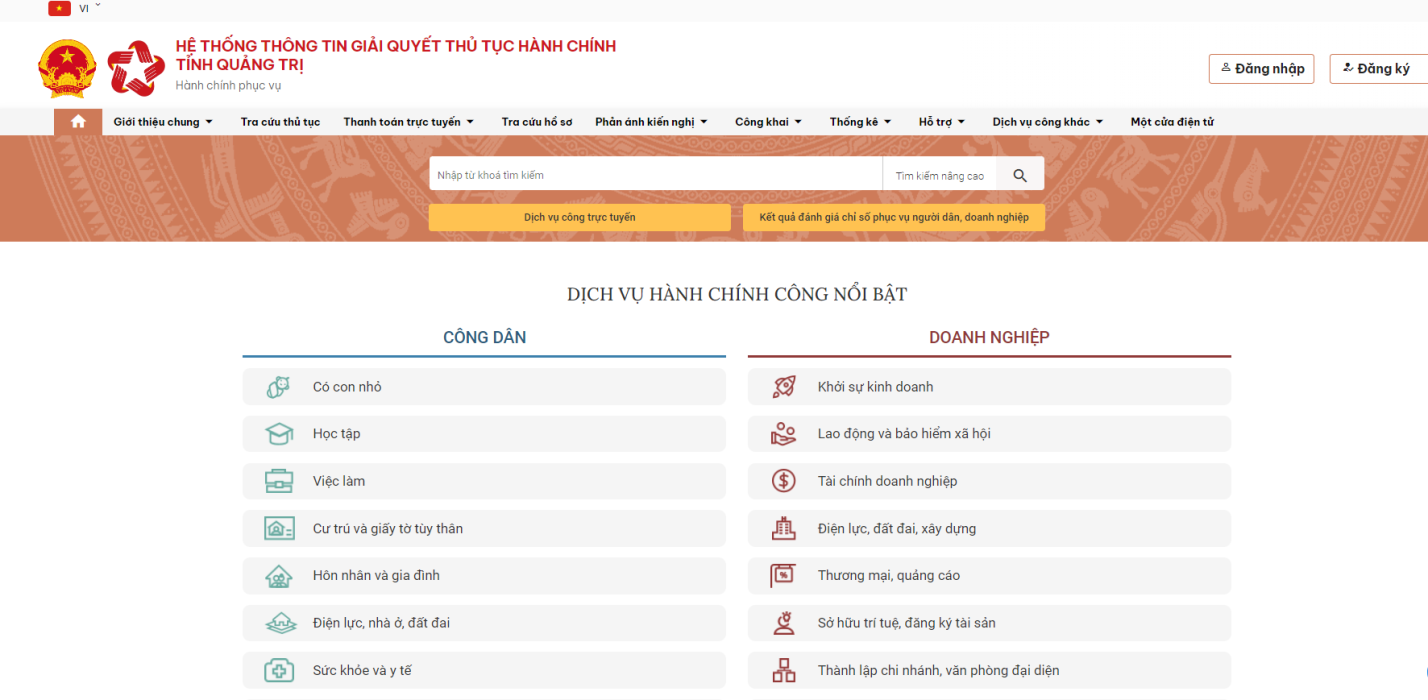Click the Vietnam national emblem logo

click(x=67, y=68)
